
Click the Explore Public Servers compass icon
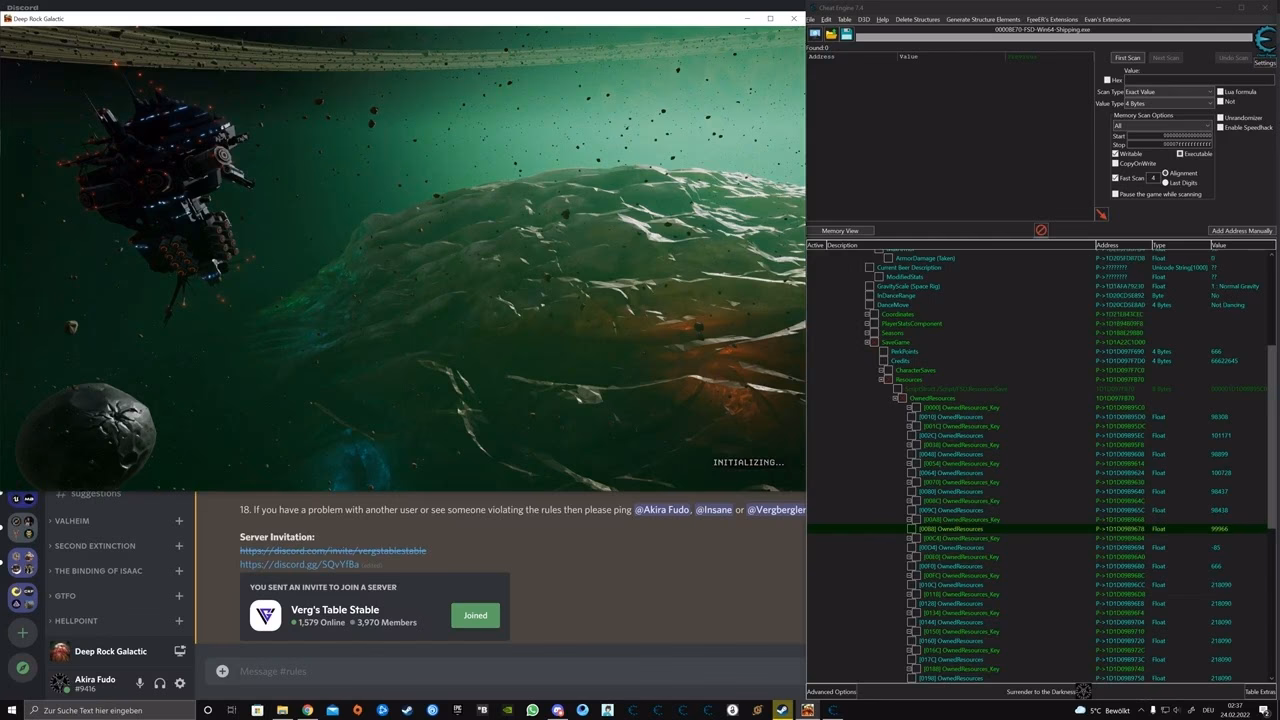coord(22,668)
